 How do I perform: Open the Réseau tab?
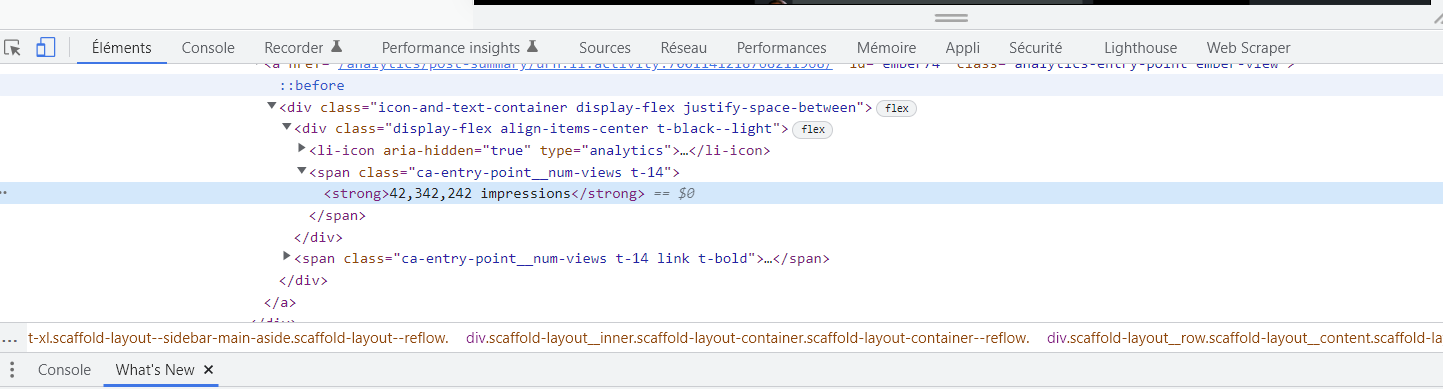point(684,47)
